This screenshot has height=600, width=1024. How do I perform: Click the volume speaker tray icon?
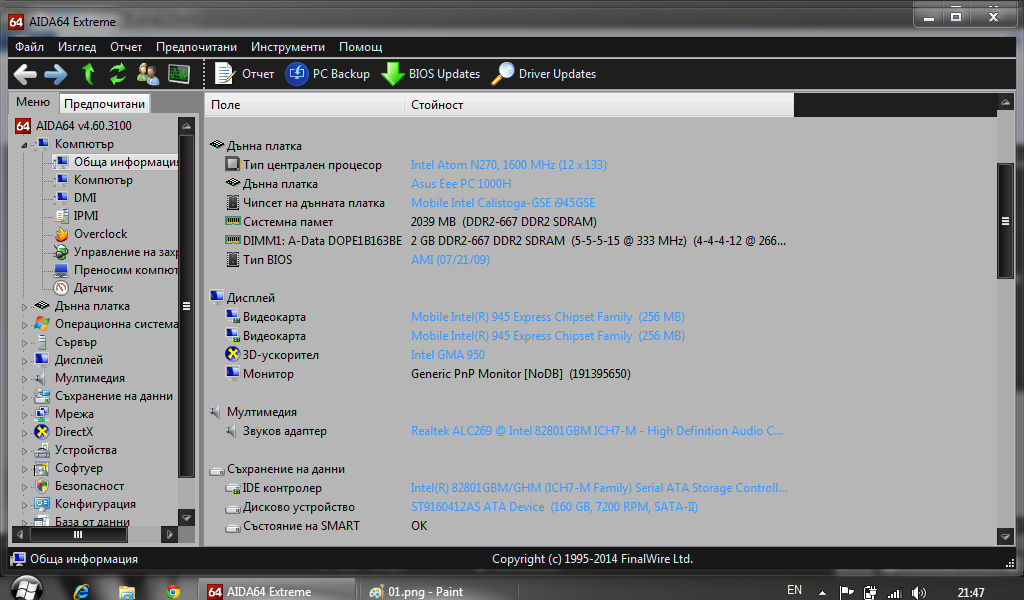tap(918, 592)
